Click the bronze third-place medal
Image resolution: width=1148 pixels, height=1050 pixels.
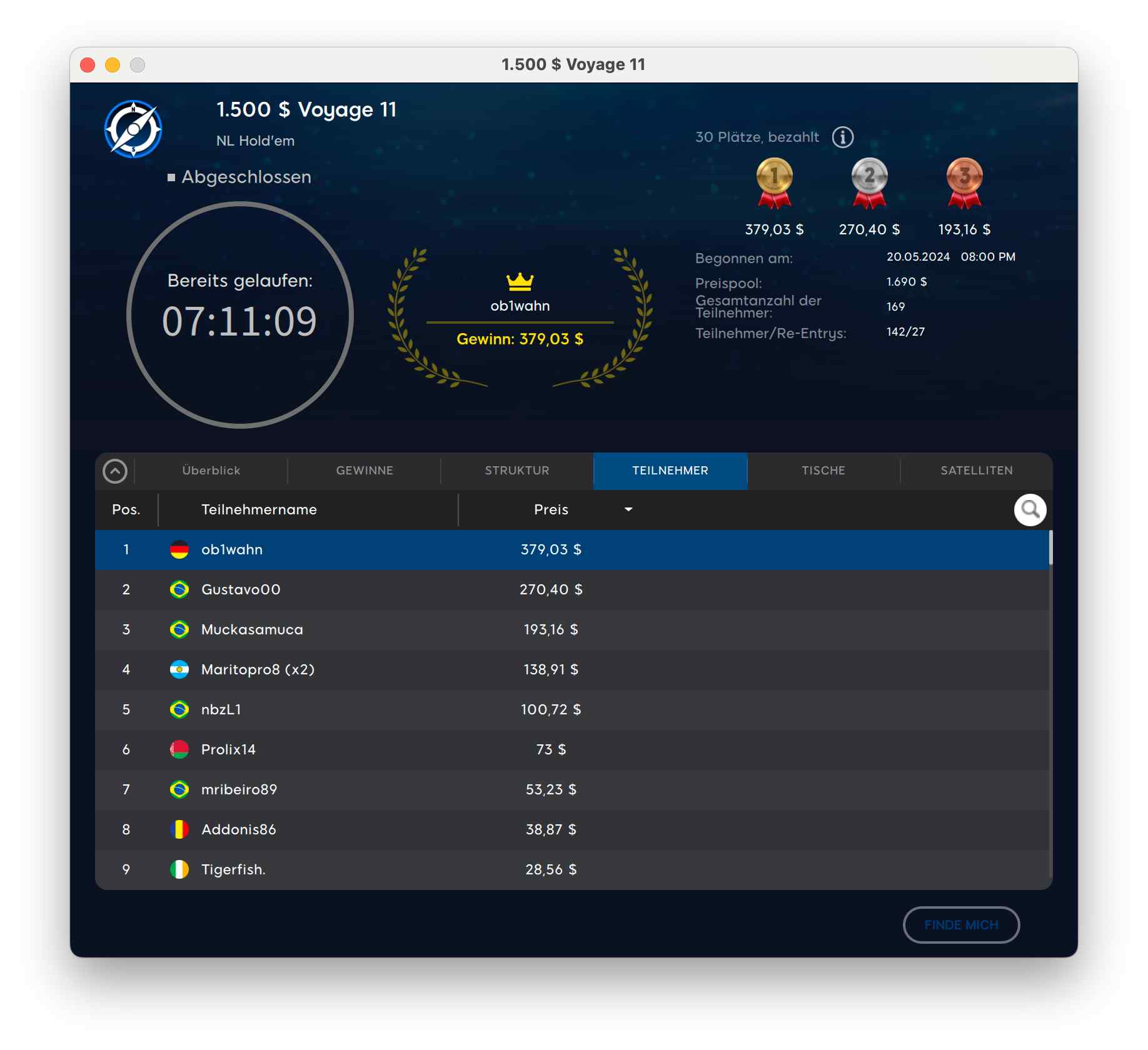[964, 182]
